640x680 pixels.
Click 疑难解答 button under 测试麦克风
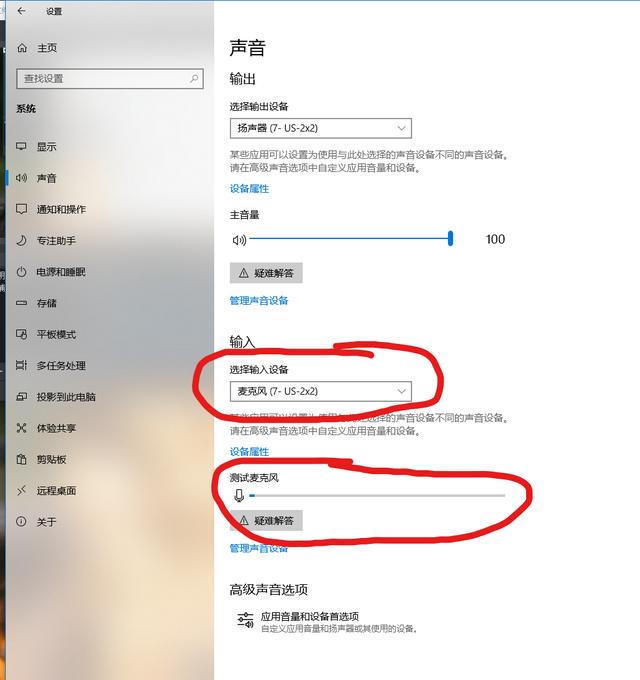pos(266,520)
